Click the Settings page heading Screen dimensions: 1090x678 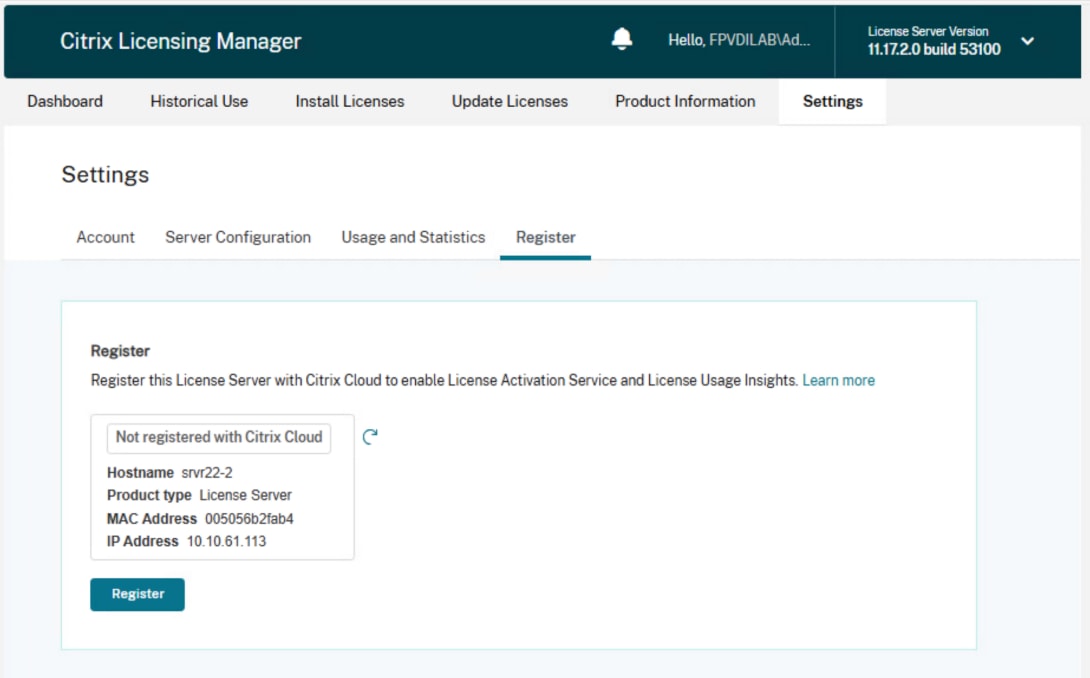[105, 175]
